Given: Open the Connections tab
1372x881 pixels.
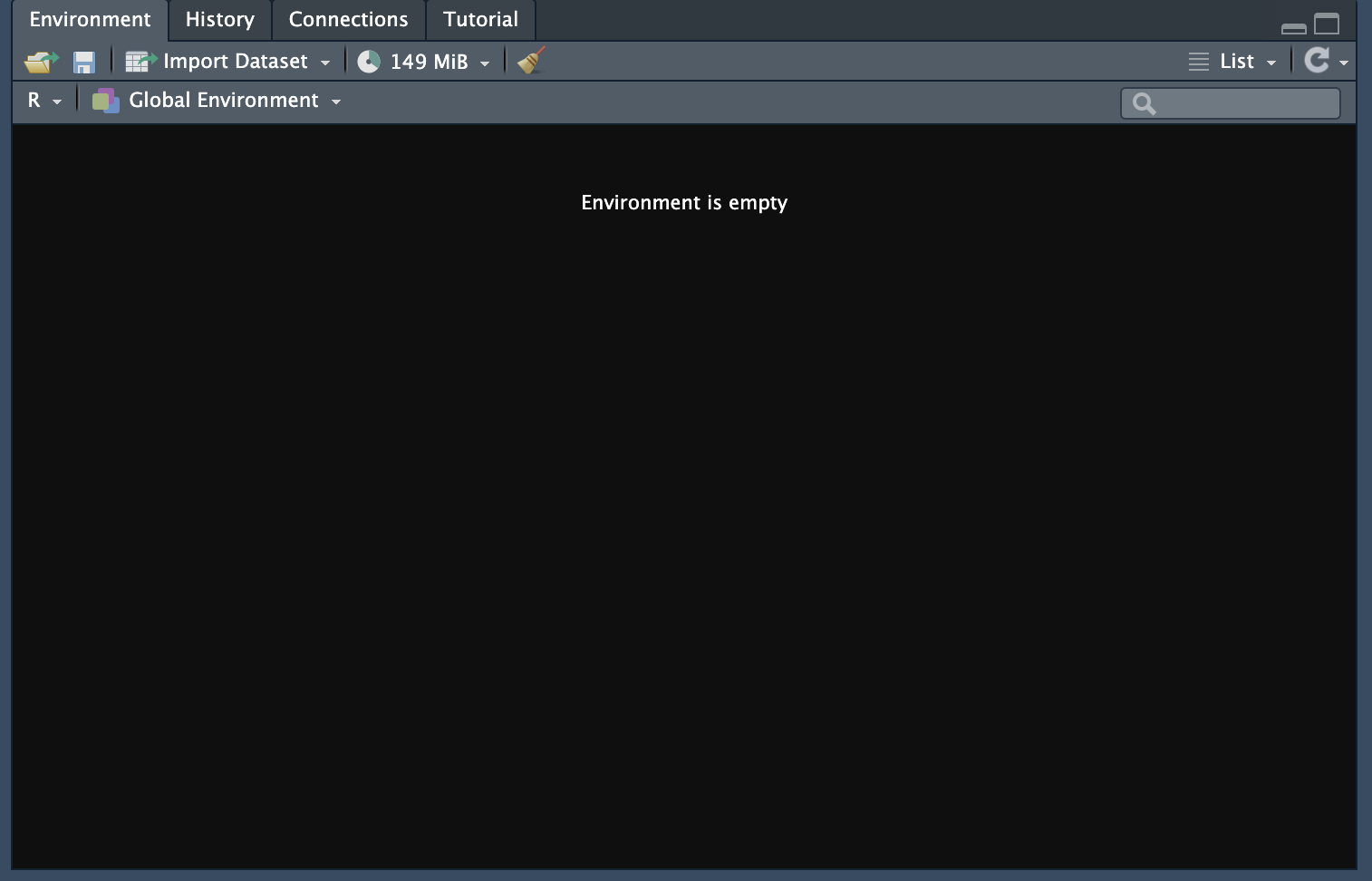Looking at the screenshot, I should click(348, 19).
